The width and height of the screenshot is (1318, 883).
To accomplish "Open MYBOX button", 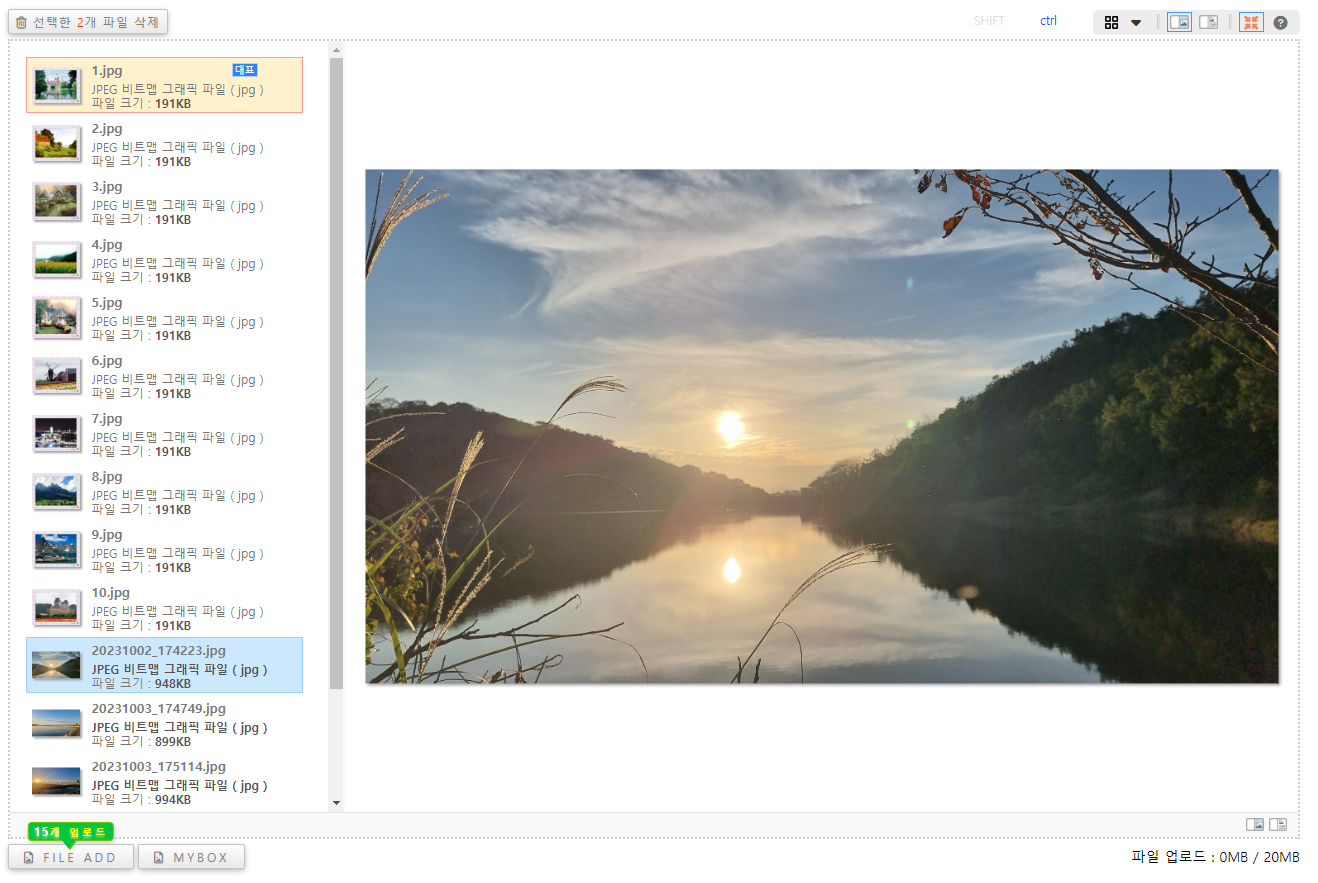I will click(x=191, y=857).
